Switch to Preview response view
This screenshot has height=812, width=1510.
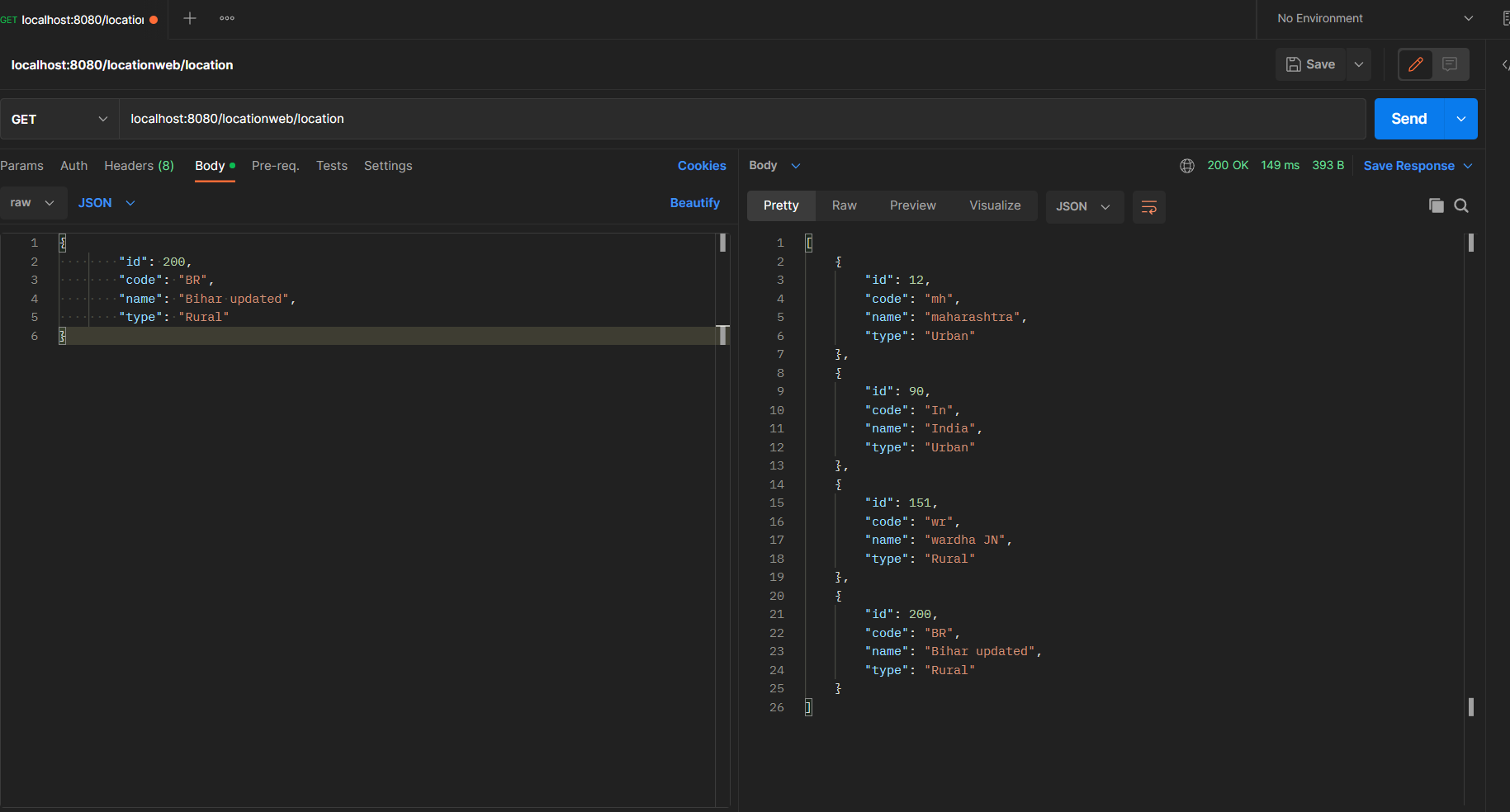point(912,205)
